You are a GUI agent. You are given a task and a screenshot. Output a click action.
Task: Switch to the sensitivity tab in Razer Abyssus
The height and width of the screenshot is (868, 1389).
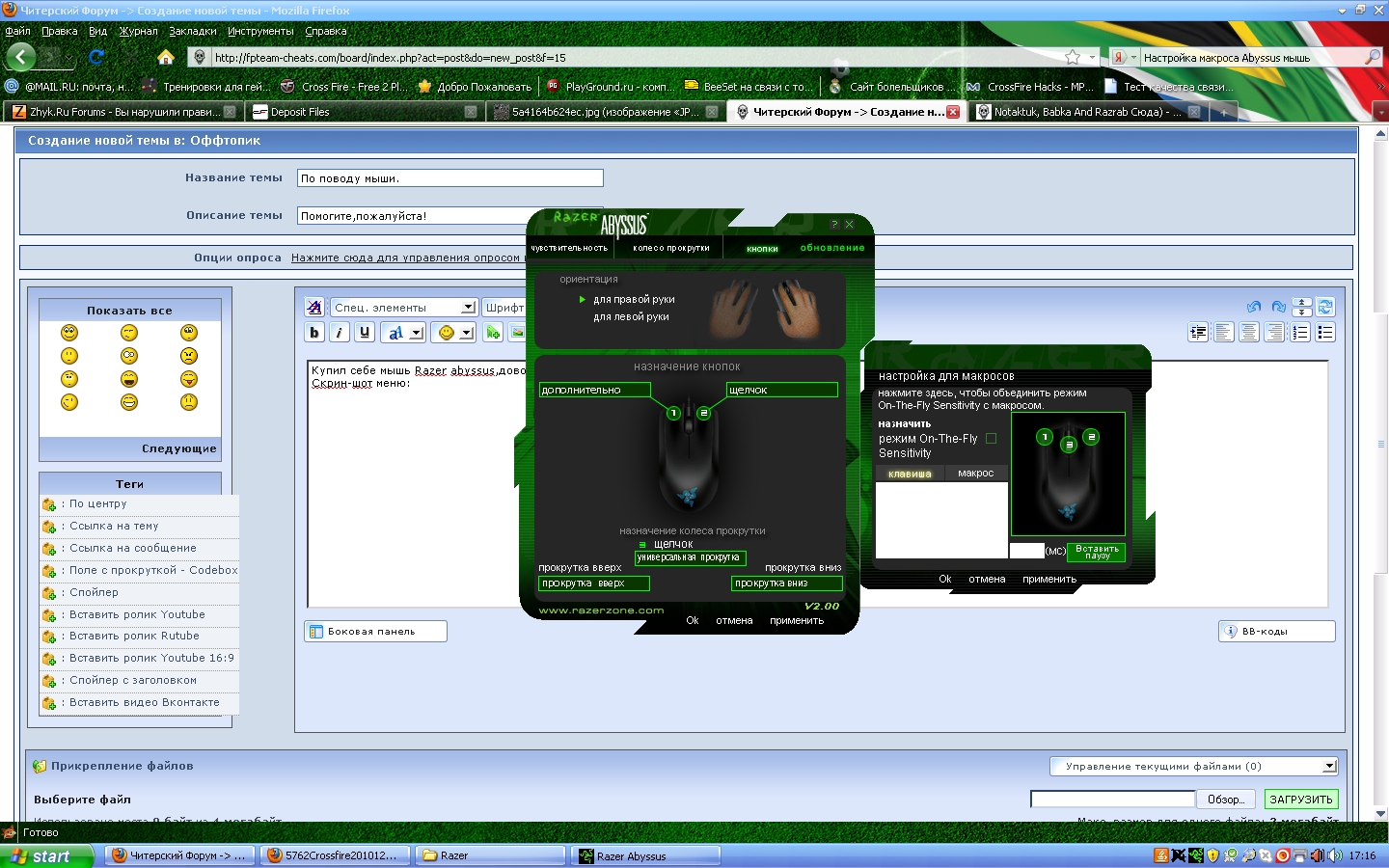569,248
